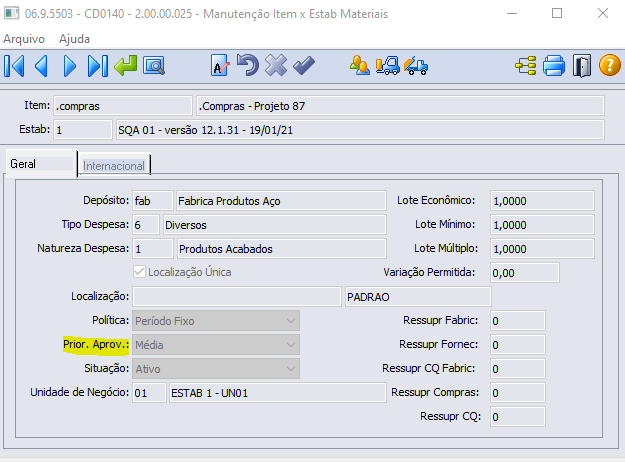Click the Tipo Despesa code field
This screenshot has height=462, width=625.
tap(146, 225)
